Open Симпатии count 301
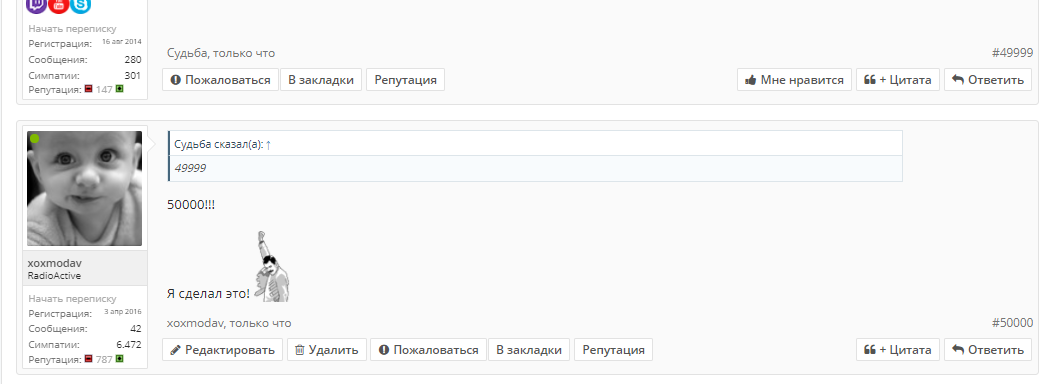Image resolution: width=1045 pixels, height=384 pixels. click(x=133, y=75)
